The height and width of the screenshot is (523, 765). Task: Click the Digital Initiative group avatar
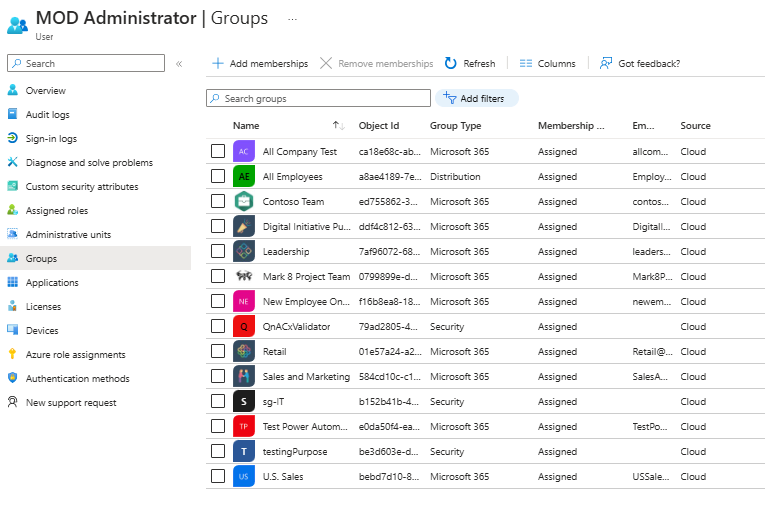coord(244,226)
